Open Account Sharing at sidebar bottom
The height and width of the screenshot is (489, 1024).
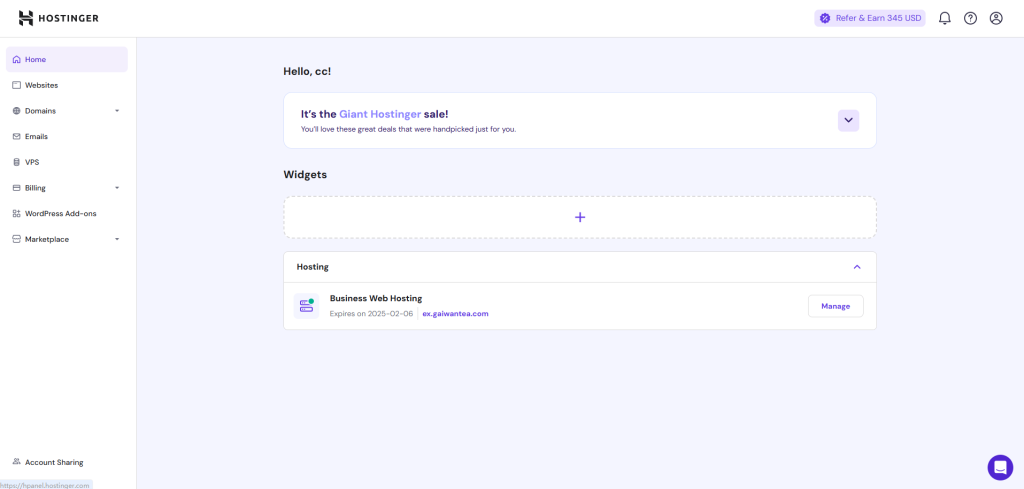click(x=54, y=462)
